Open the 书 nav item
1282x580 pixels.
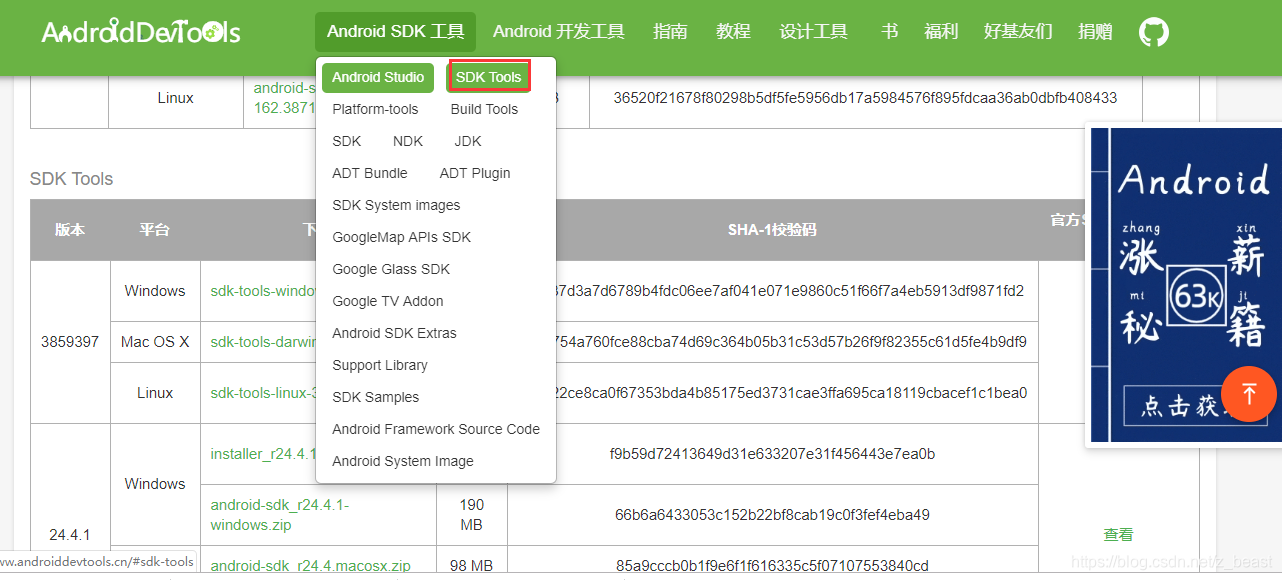pyautogui.click(x=889, y=32)
